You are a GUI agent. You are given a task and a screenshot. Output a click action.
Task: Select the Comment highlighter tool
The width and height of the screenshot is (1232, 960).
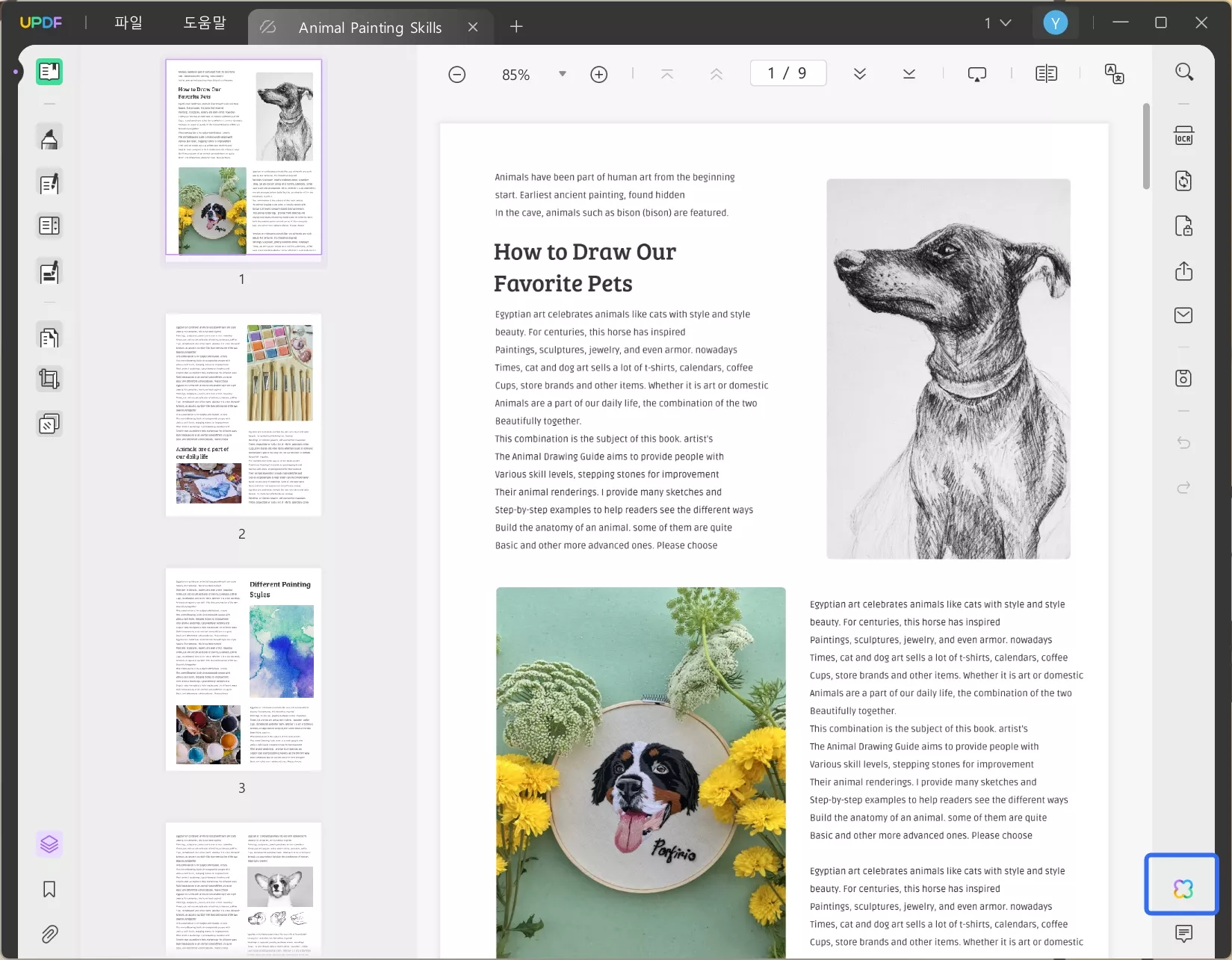coord(49,138)
